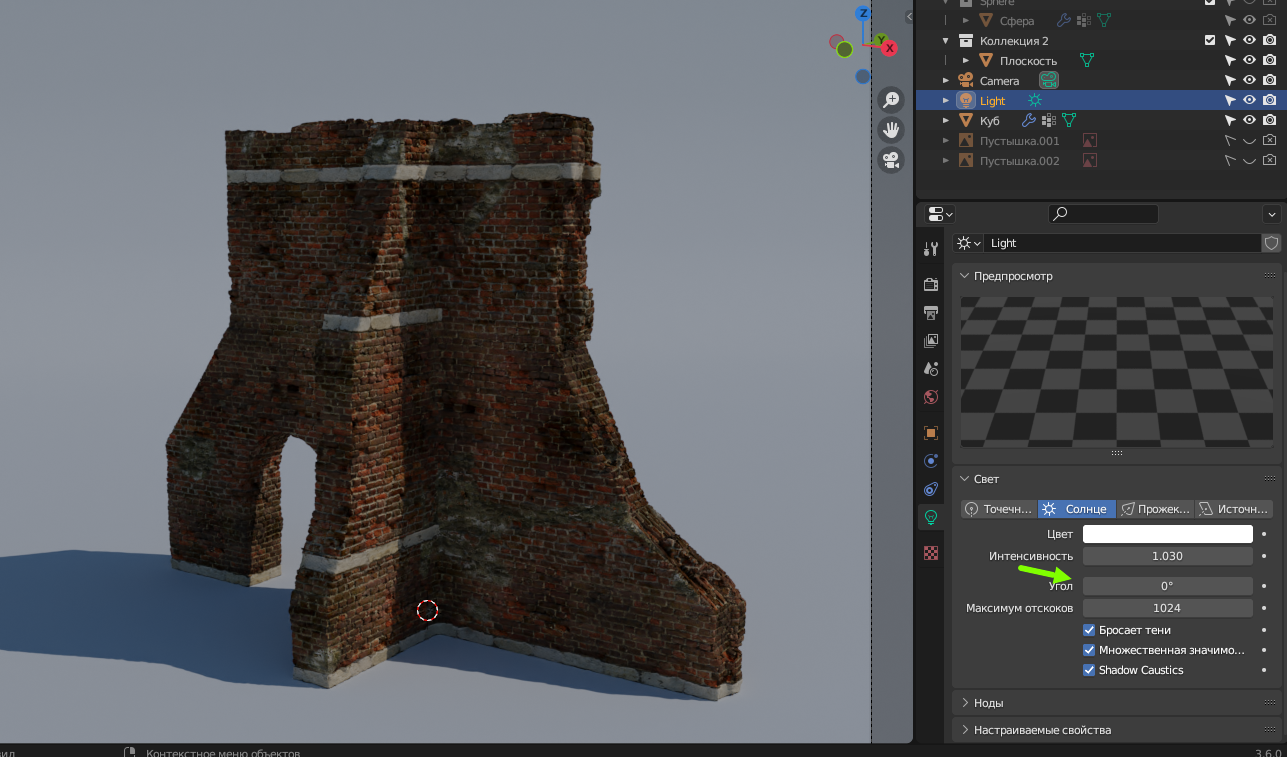
Task: Collapse the Предпросмотр preview panel
Action: tap(1012, 276)
